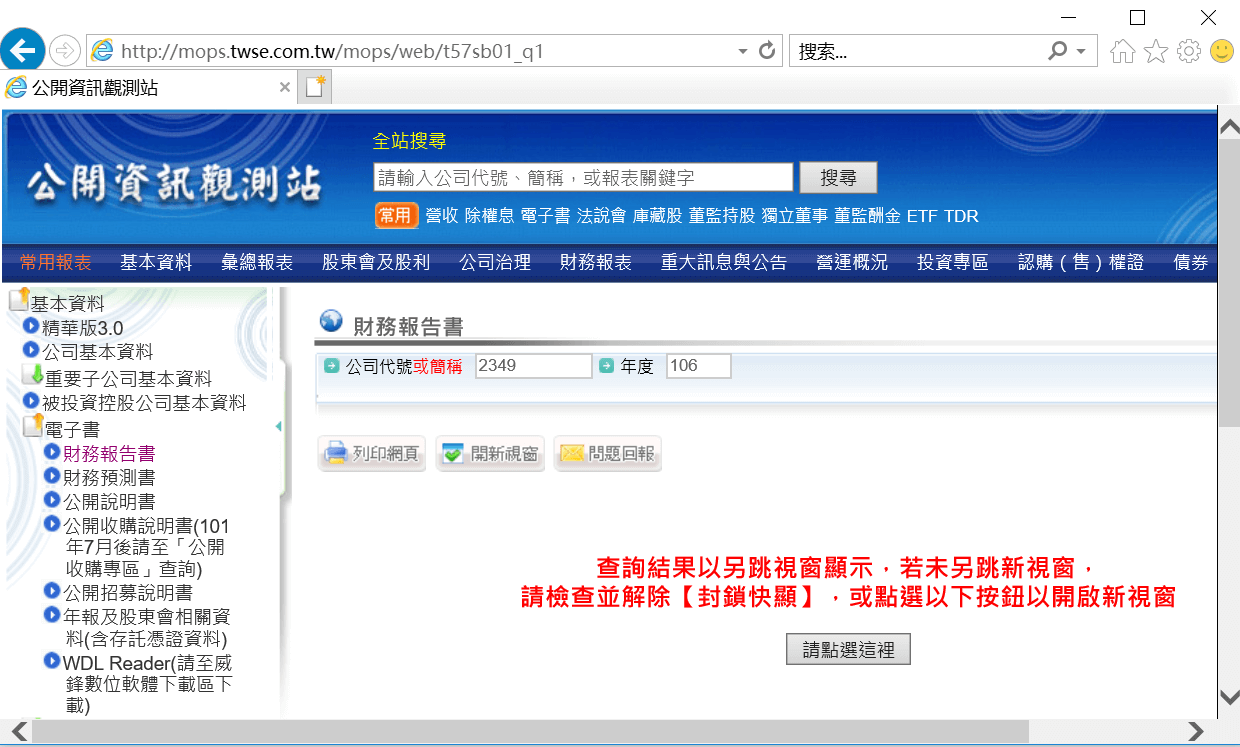Click the 公開資訊觀測站 site logo
The image size is (1240, 747).
pyautogui.click(x=176, y=185)
